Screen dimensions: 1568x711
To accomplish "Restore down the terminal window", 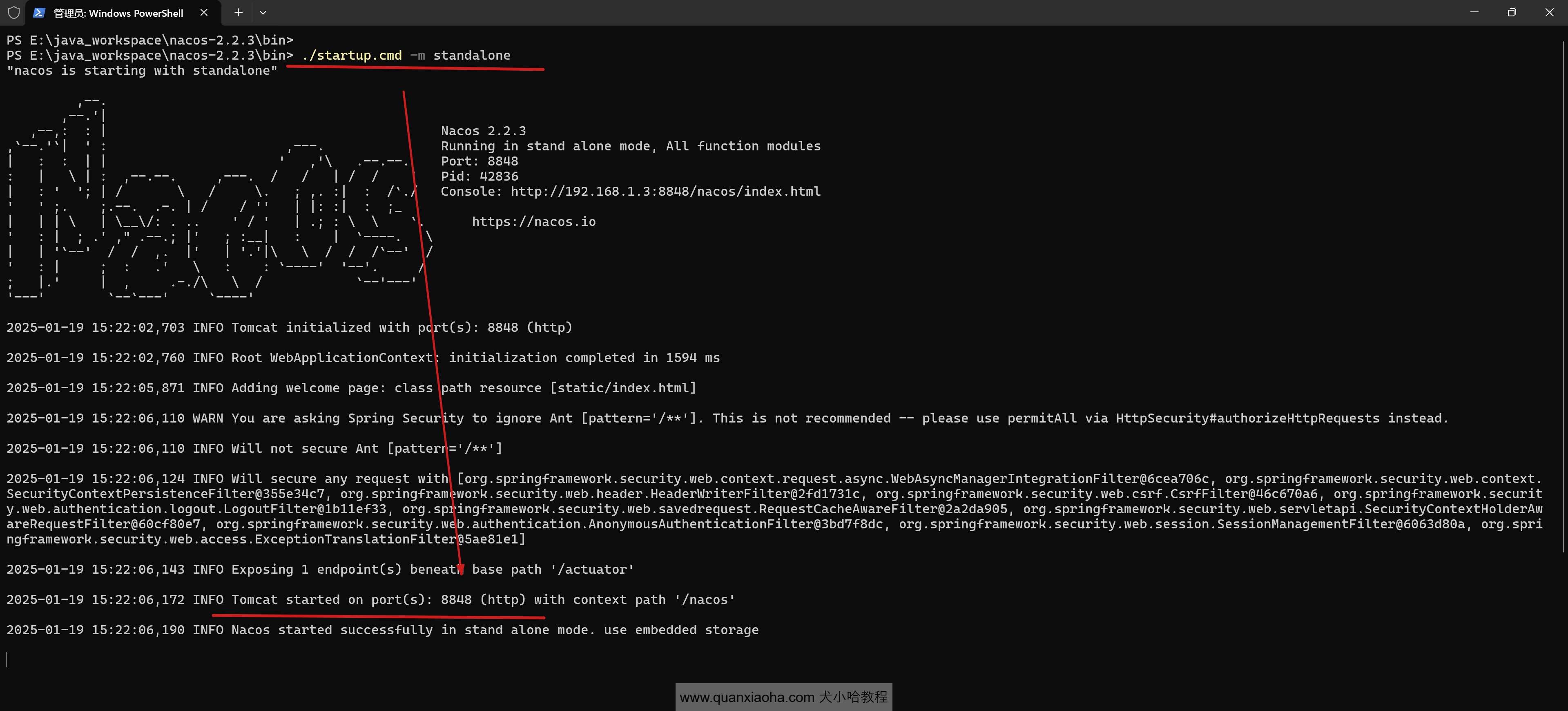I will pos(1512,13).
